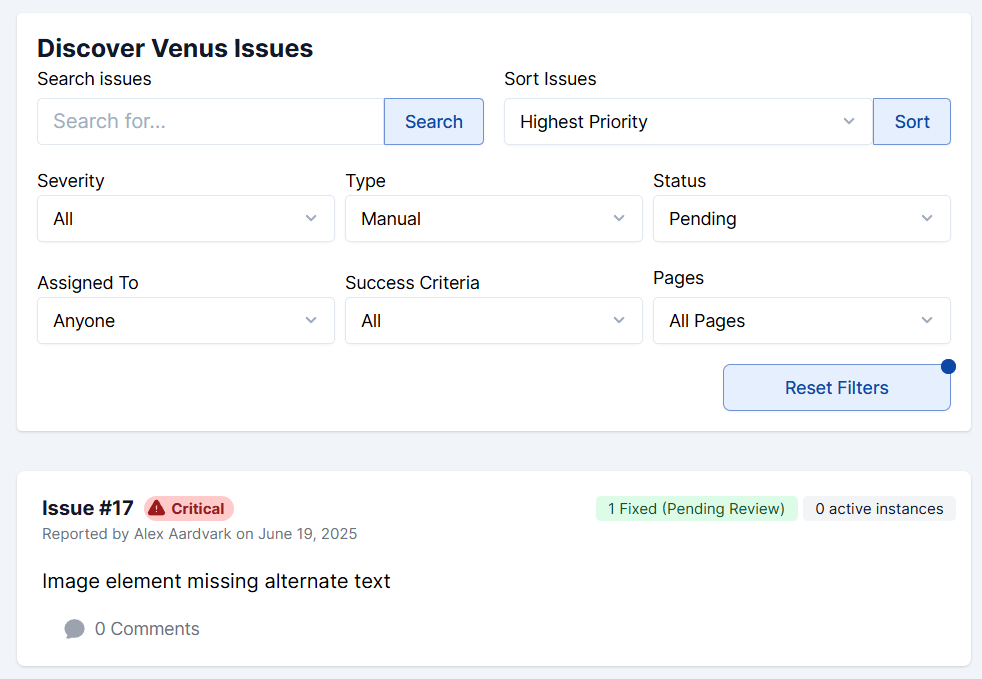Open the Type dropdown showing Manual
The width and height of the screenshot is (982, 679).
493,219
